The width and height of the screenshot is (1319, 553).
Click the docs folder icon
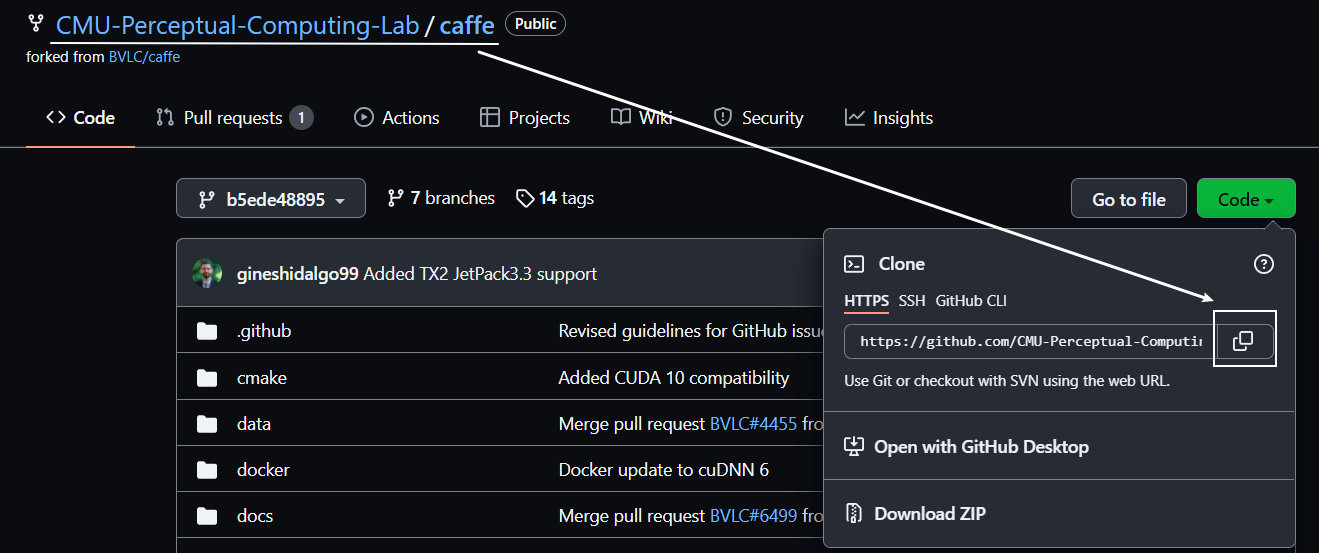[207, 516]
